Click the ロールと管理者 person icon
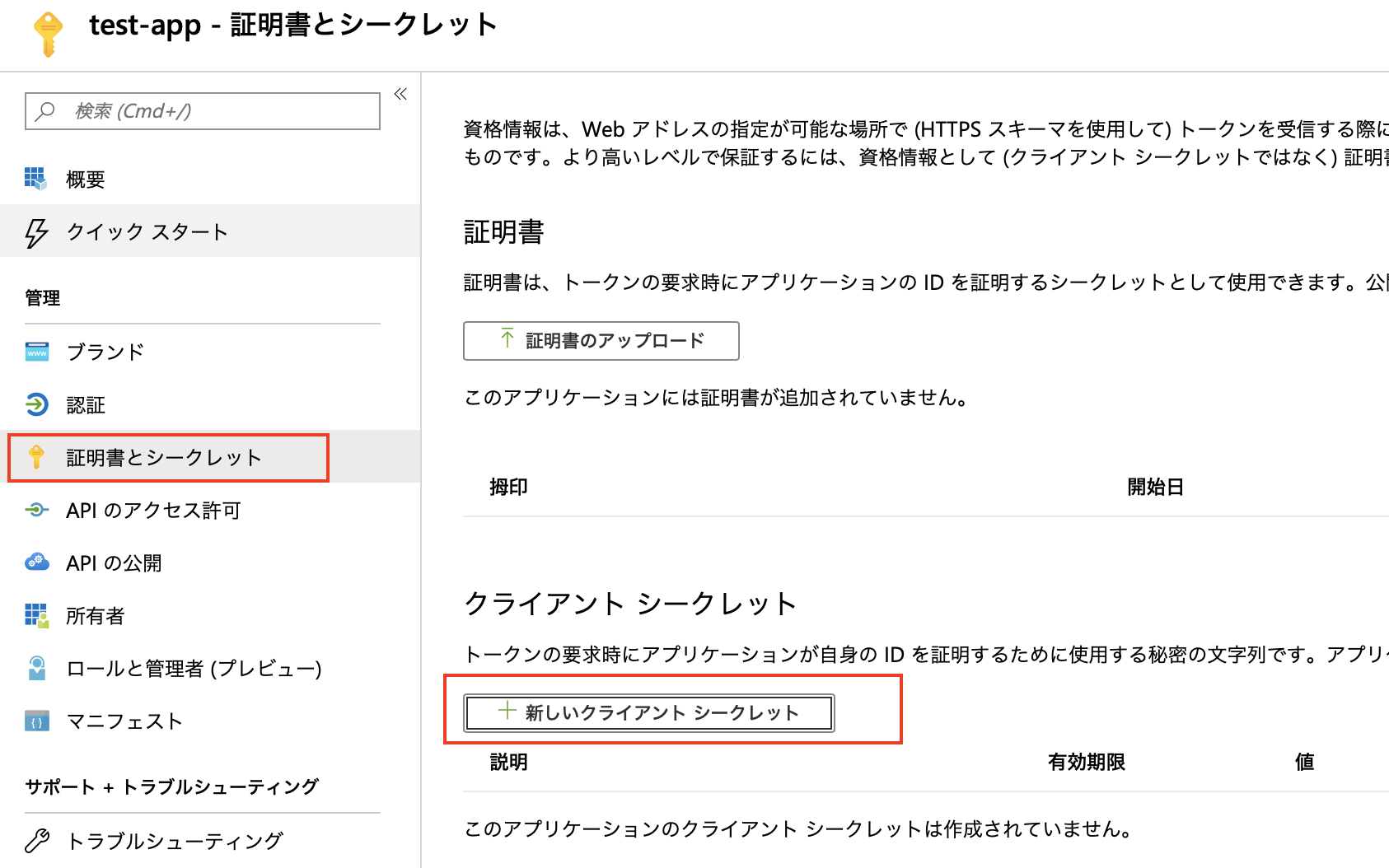 click(x=36, y=668)
